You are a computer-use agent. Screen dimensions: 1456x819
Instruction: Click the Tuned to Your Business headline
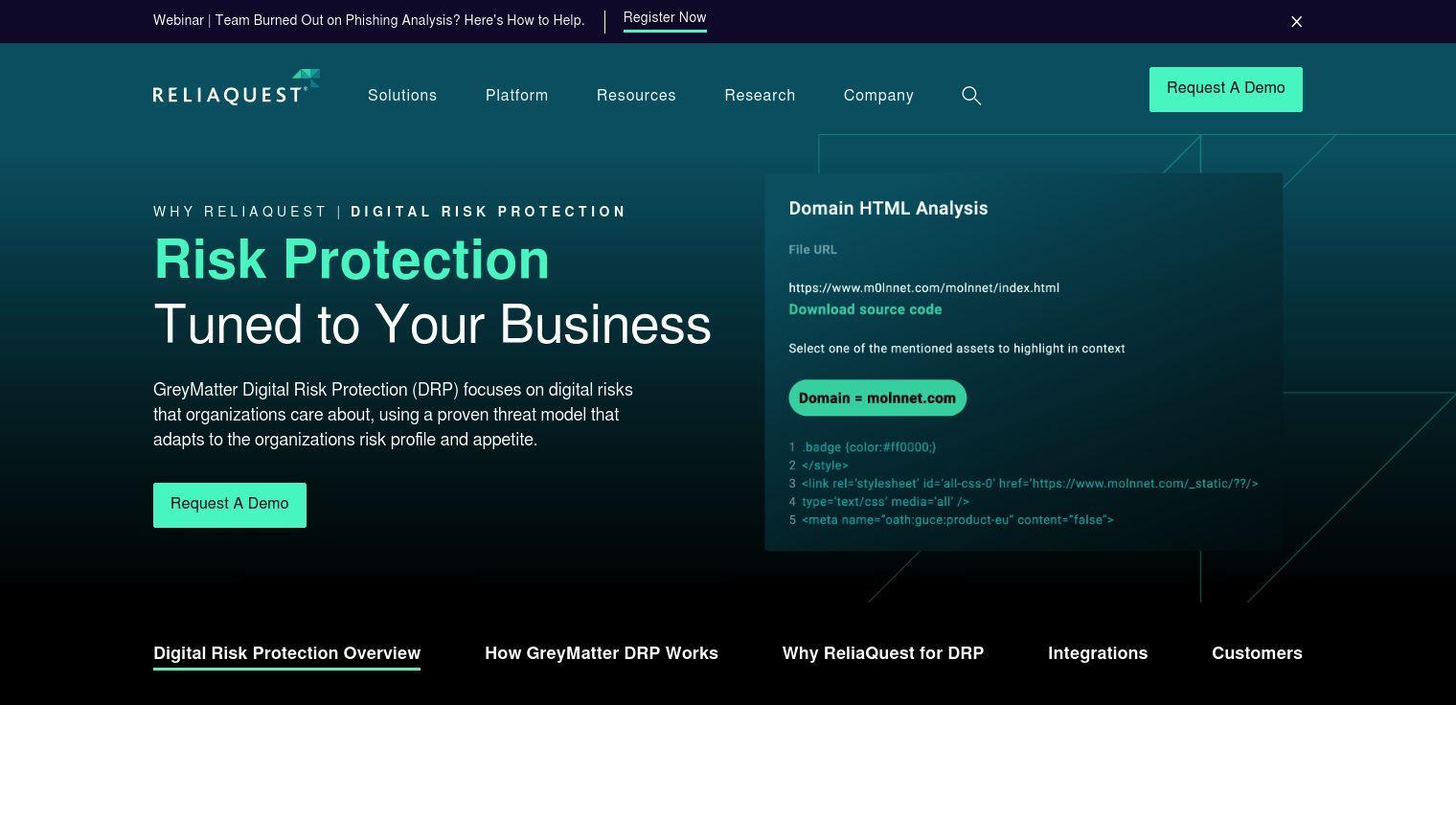click(433, 325)
